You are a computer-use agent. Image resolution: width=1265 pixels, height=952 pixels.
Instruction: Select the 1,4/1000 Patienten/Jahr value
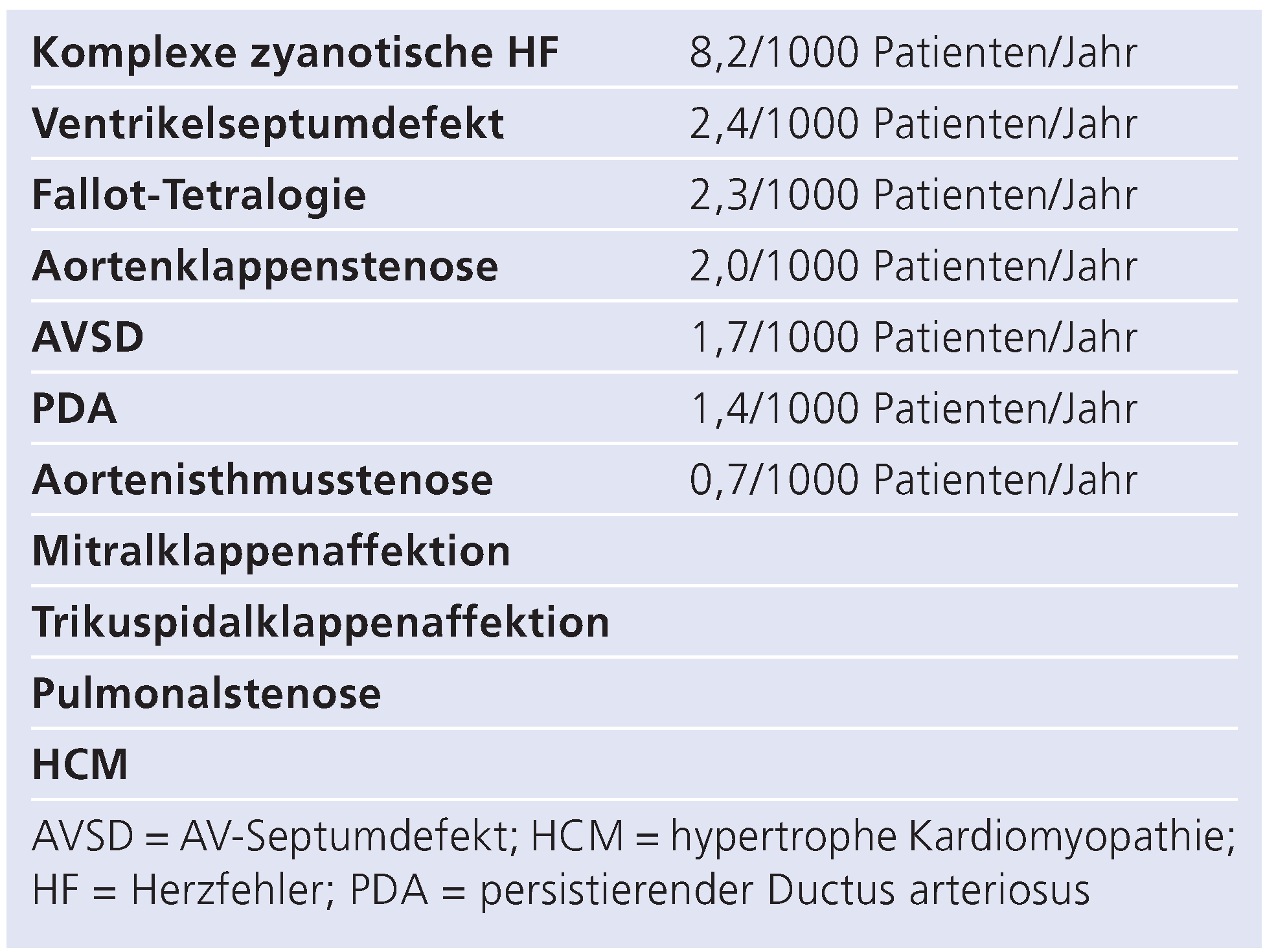(913, 409)
